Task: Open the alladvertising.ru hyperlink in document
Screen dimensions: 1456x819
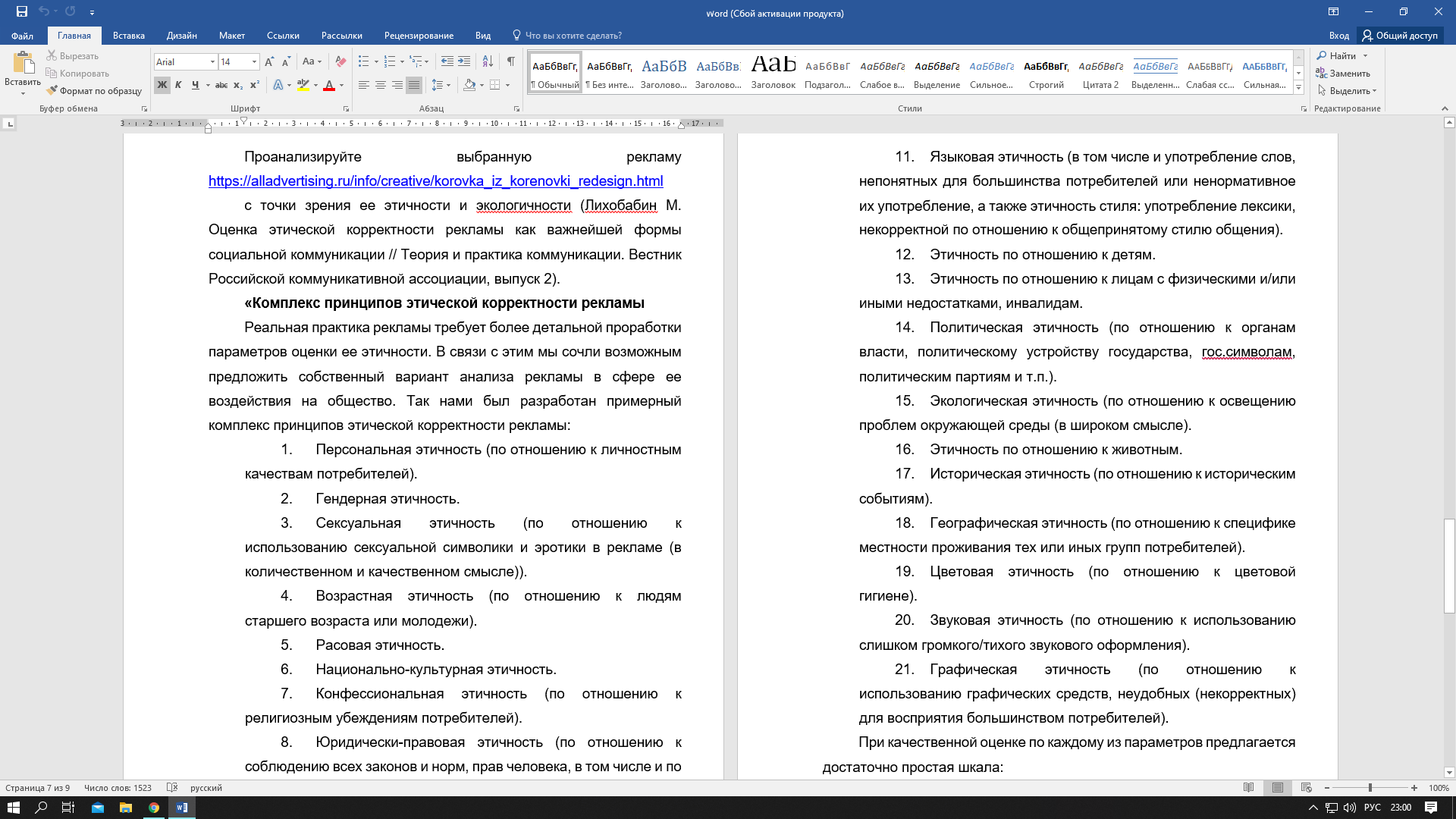Action: (x=436, y=181)
